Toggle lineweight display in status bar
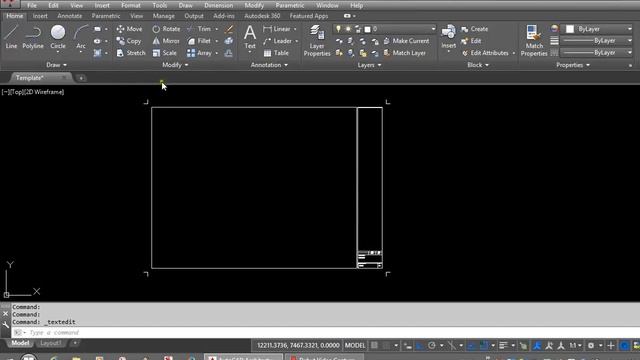640x360 pixels. 503,345
